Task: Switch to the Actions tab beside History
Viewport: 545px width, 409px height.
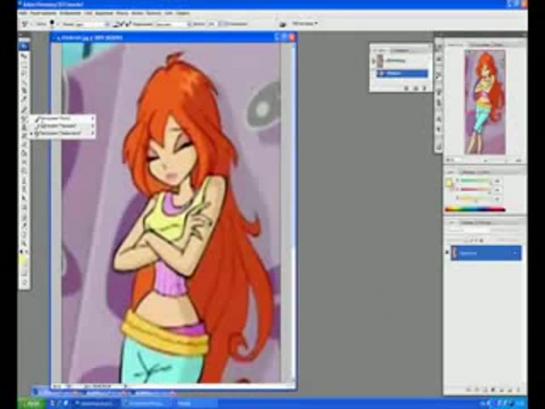Action: [x=400, y=51]
